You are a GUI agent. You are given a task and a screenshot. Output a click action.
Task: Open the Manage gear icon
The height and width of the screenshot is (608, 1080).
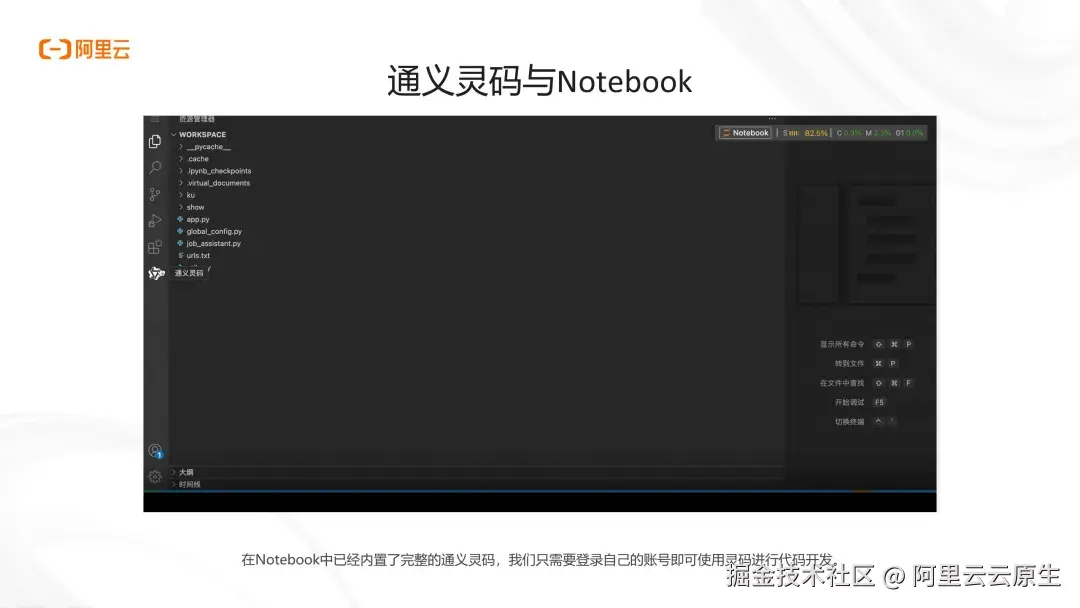[155, 476]
